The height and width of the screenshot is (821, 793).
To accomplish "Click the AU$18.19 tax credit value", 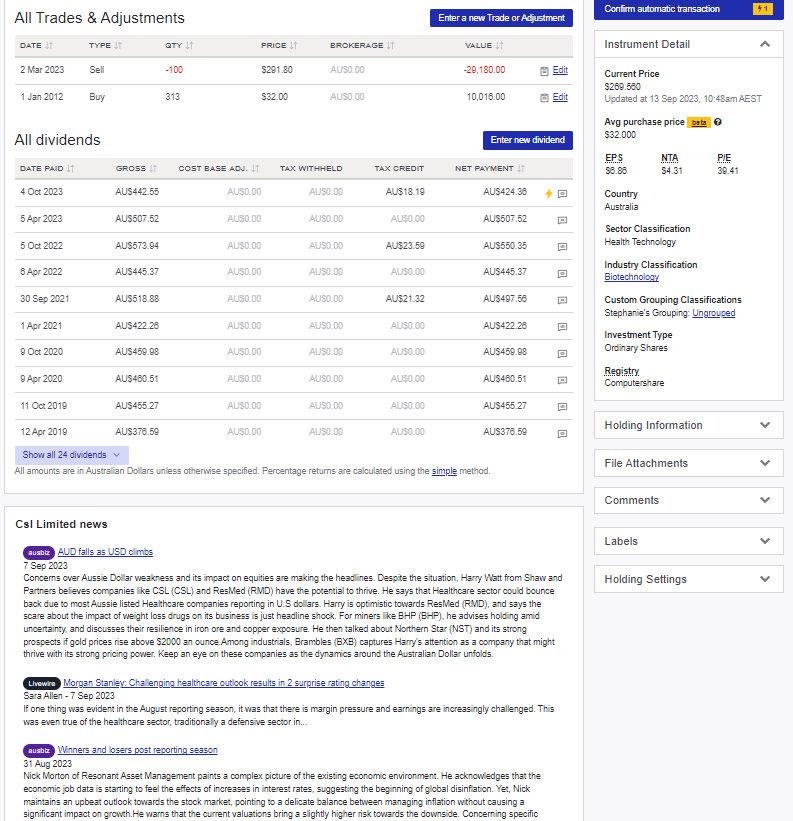I will (405, 192).
